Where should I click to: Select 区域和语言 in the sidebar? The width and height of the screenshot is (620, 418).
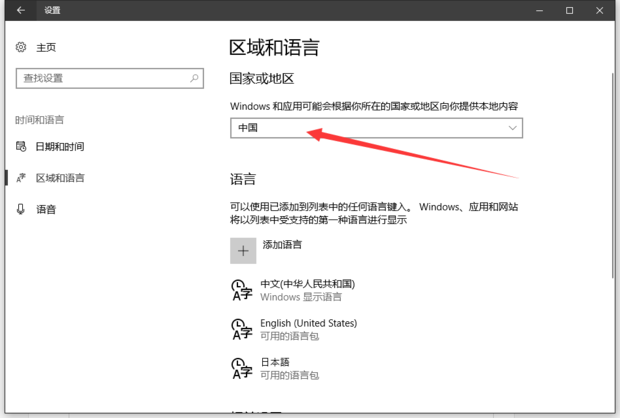click(x=60, y=178)
